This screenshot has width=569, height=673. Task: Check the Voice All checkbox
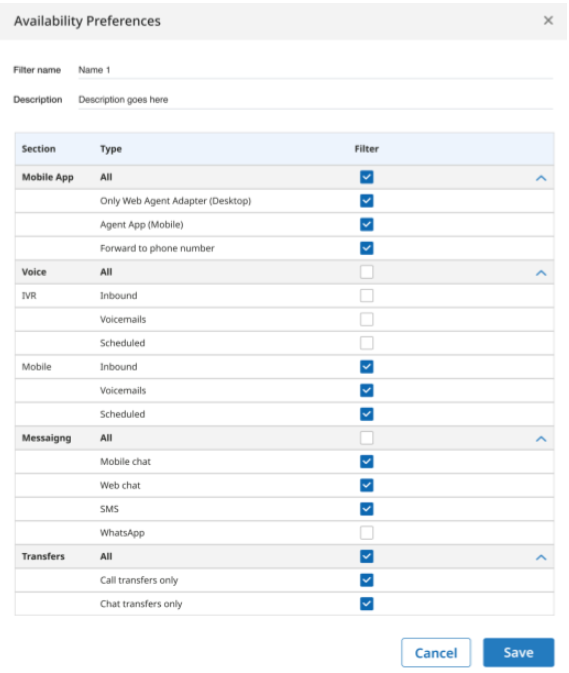point(366,272)
